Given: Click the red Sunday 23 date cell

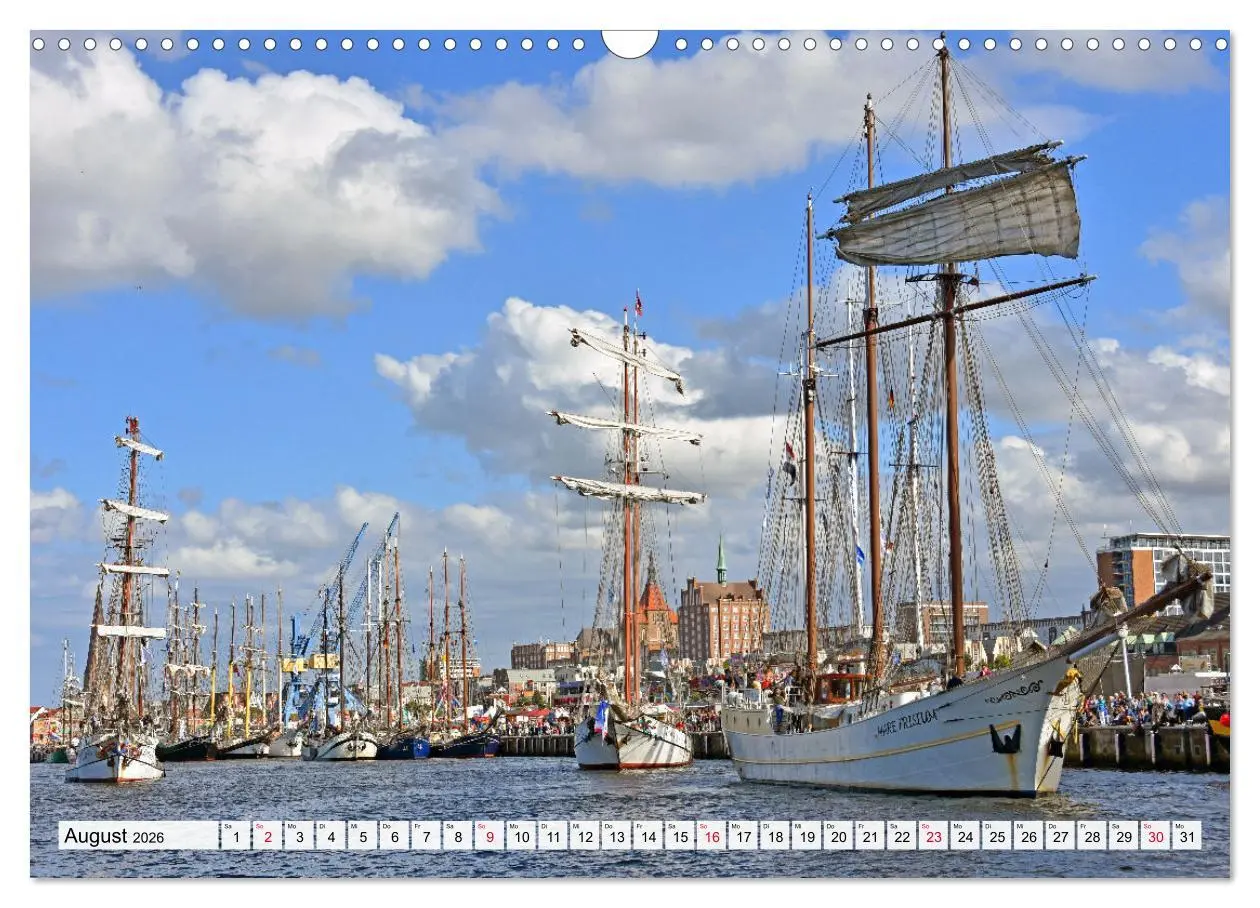Looking at the screenshot, I should pyautogui.click(x=933, y=836).
